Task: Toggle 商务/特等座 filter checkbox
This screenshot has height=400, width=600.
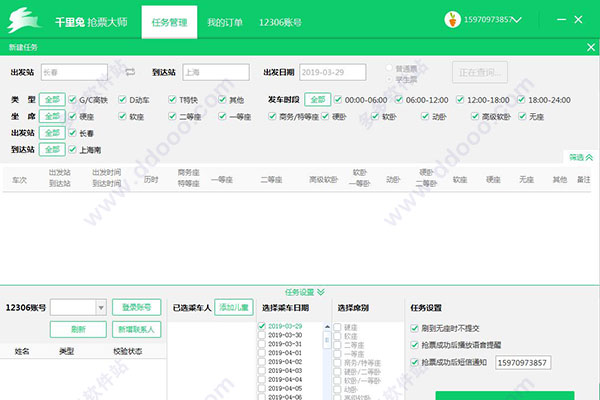Action: coord(272,116)
